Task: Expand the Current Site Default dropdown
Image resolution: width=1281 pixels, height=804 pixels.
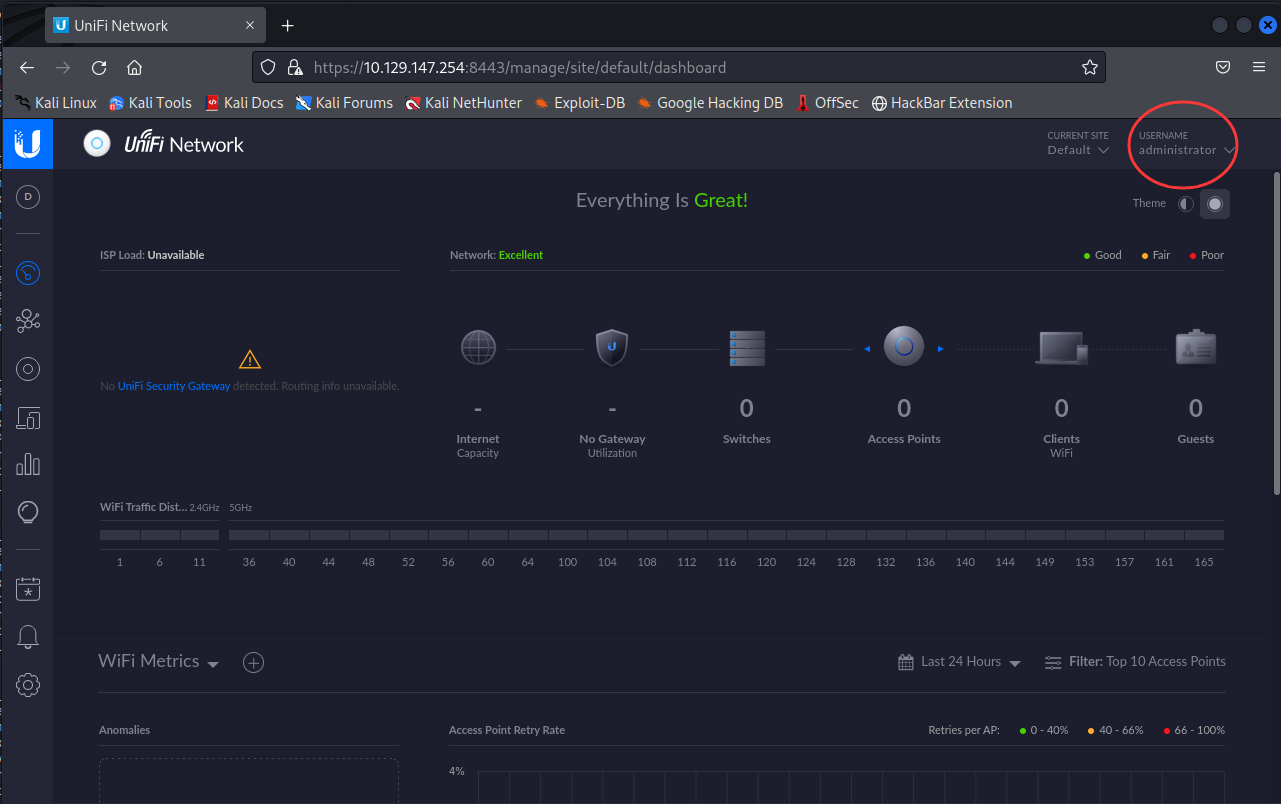Action: click(1078, 150)
